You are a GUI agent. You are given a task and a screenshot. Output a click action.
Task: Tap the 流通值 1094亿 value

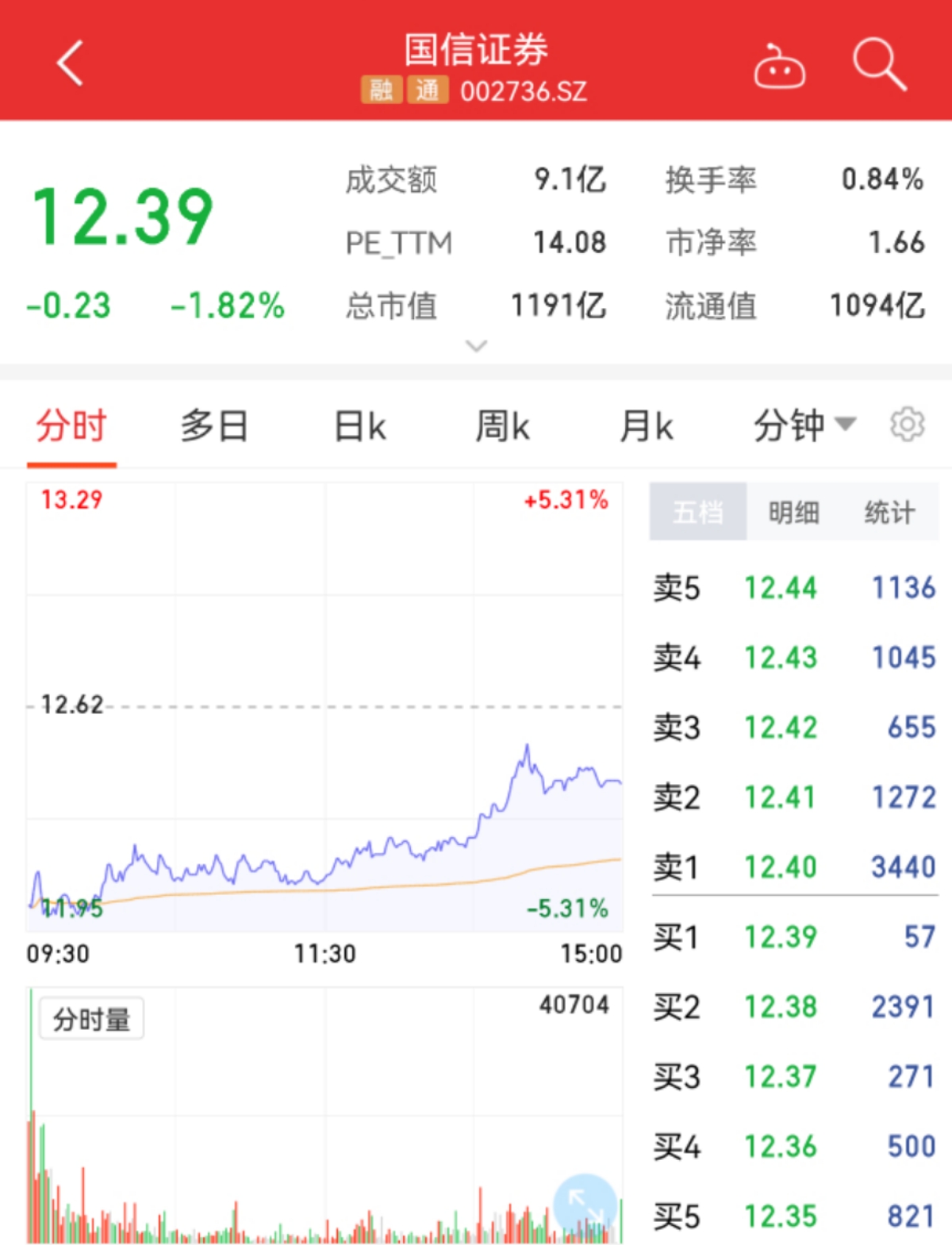877,305
